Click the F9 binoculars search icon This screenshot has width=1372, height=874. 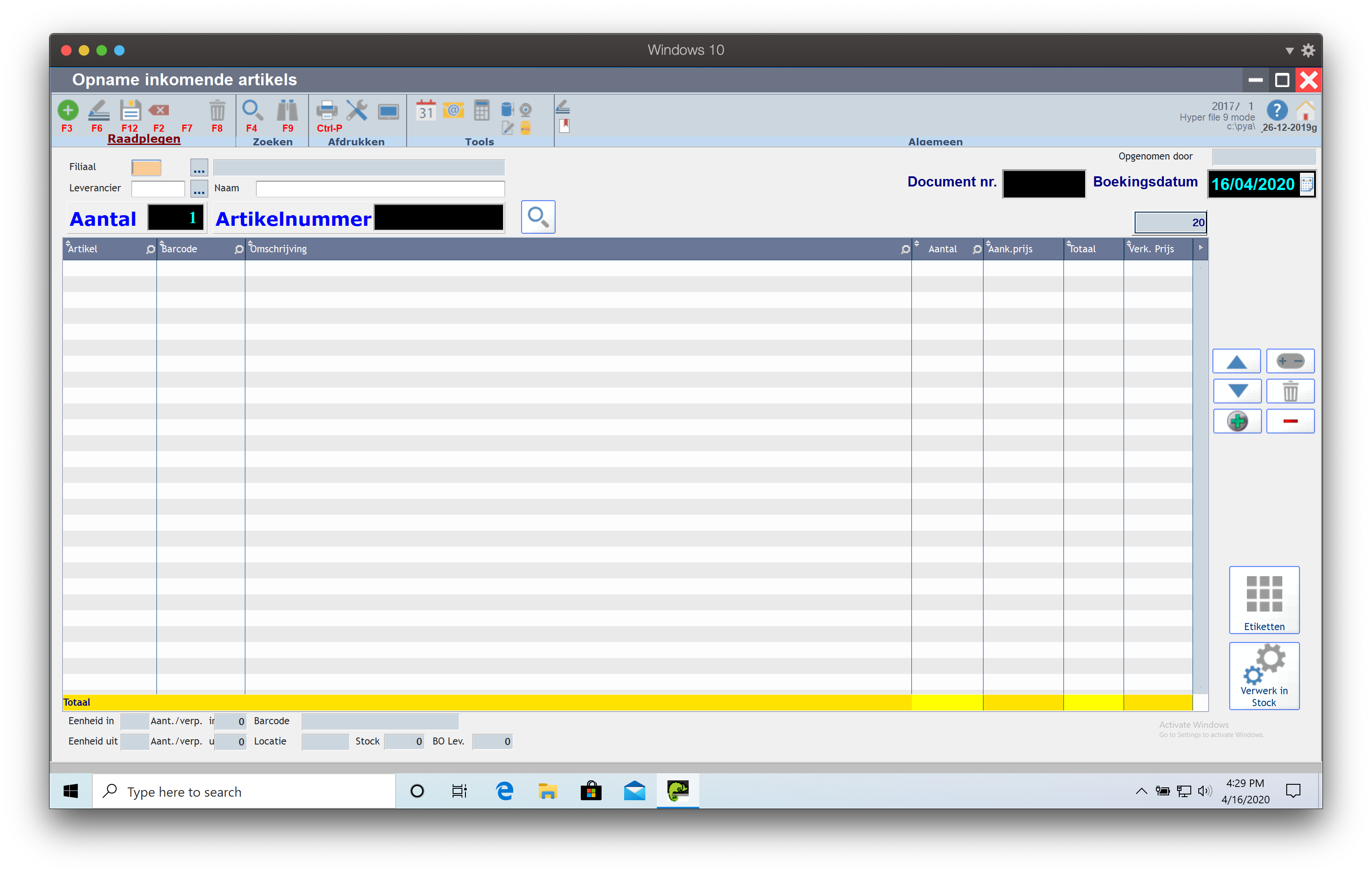pos(287,110)
